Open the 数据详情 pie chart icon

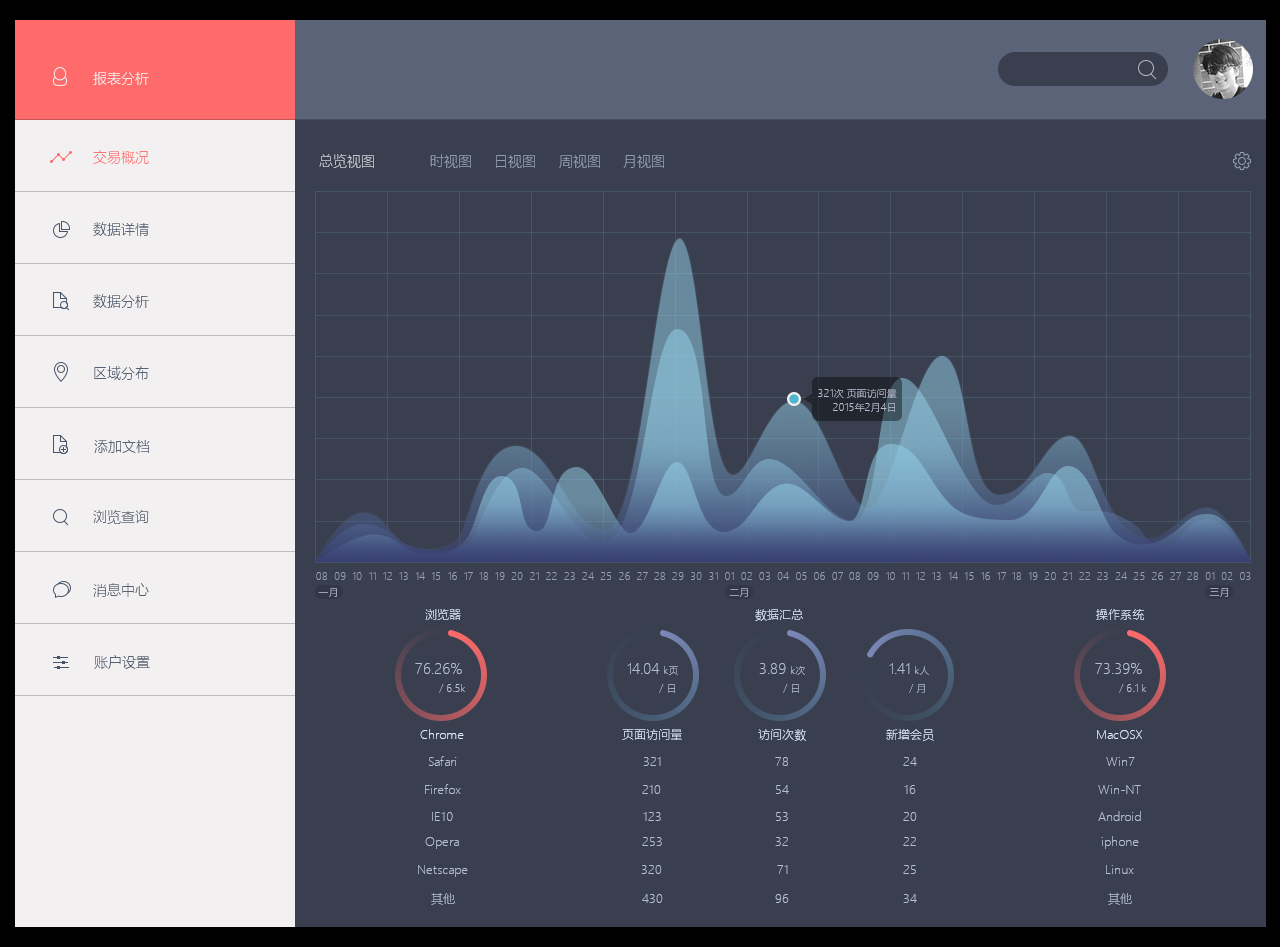pyautogui.click(x=61, y=229)
